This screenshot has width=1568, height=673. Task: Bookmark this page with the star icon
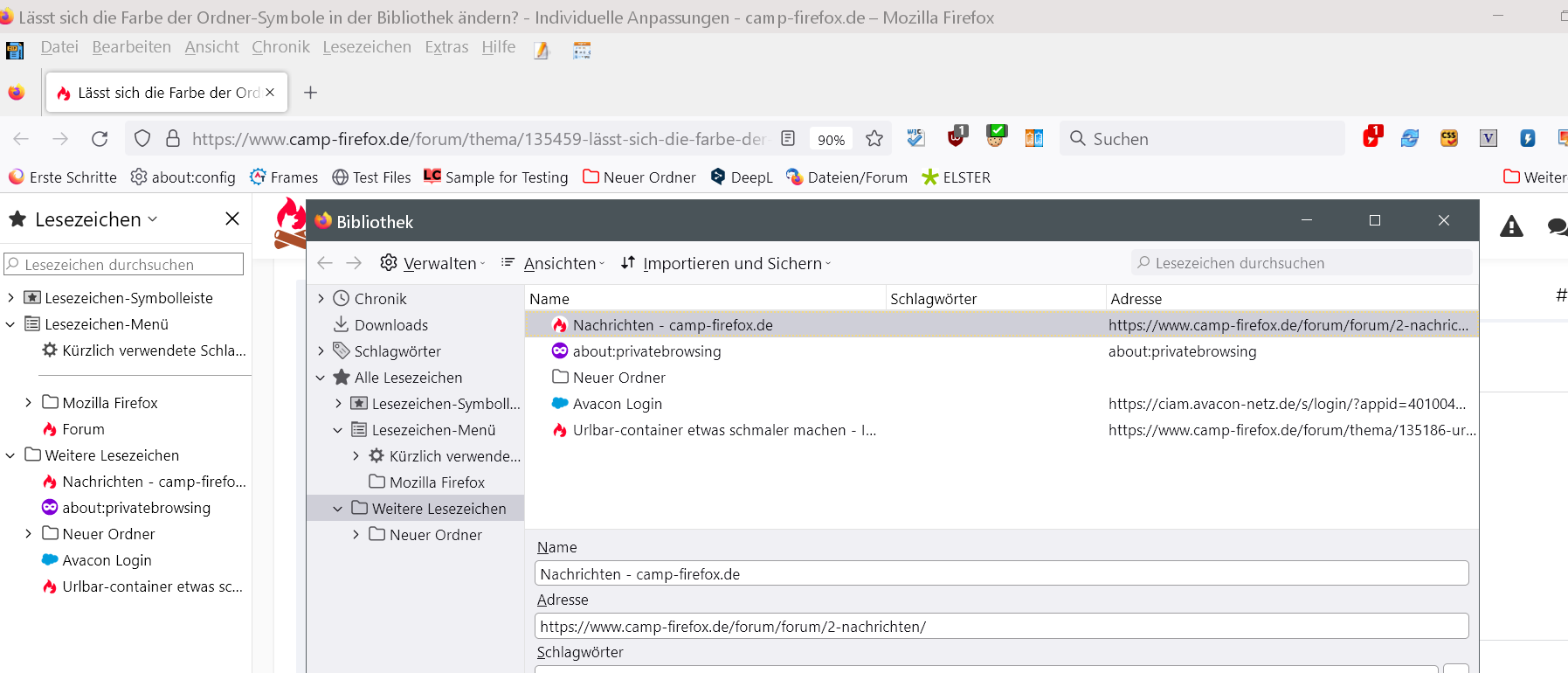point(874,139)
